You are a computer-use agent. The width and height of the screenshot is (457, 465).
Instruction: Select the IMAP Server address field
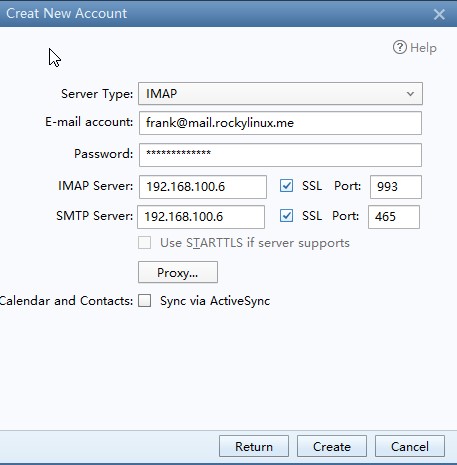point(203,187)
